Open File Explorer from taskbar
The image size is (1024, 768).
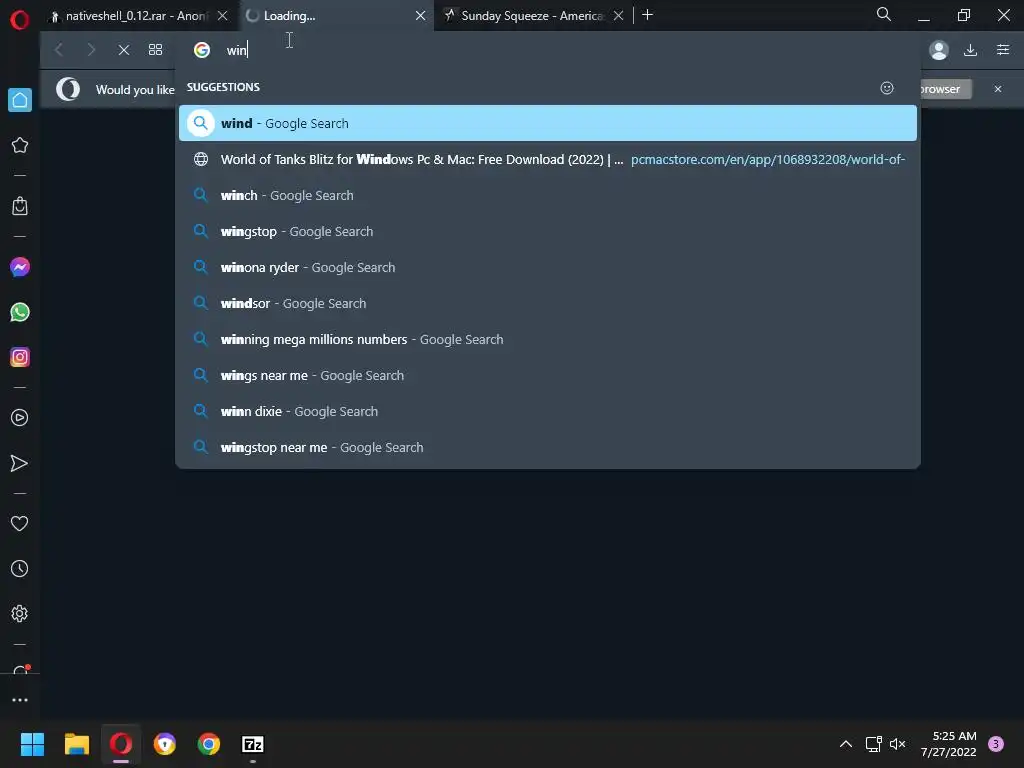tap(76, 744)
